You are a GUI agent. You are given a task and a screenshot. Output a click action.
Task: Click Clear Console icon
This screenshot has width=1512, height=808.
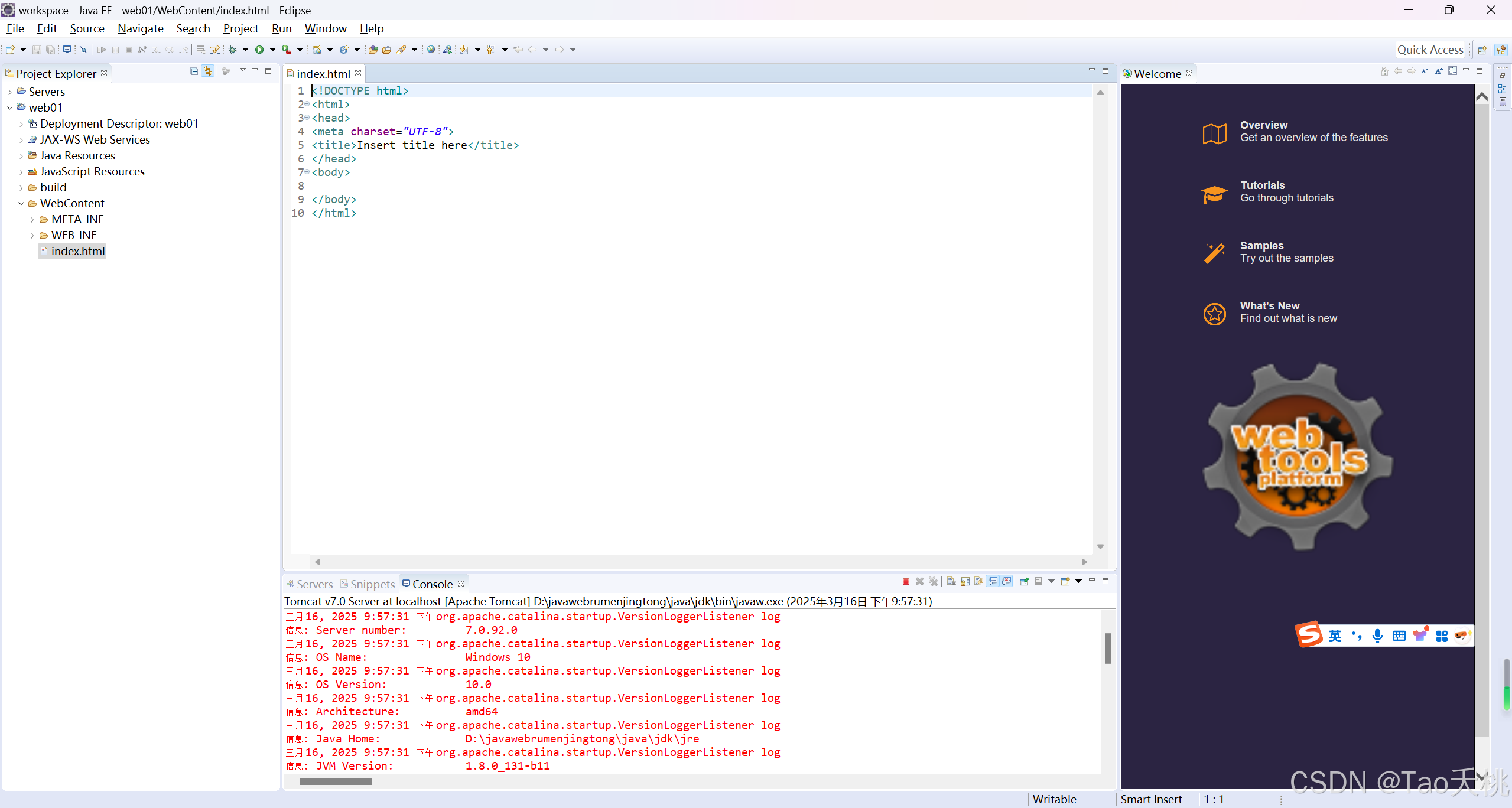(x=951, y=582)
